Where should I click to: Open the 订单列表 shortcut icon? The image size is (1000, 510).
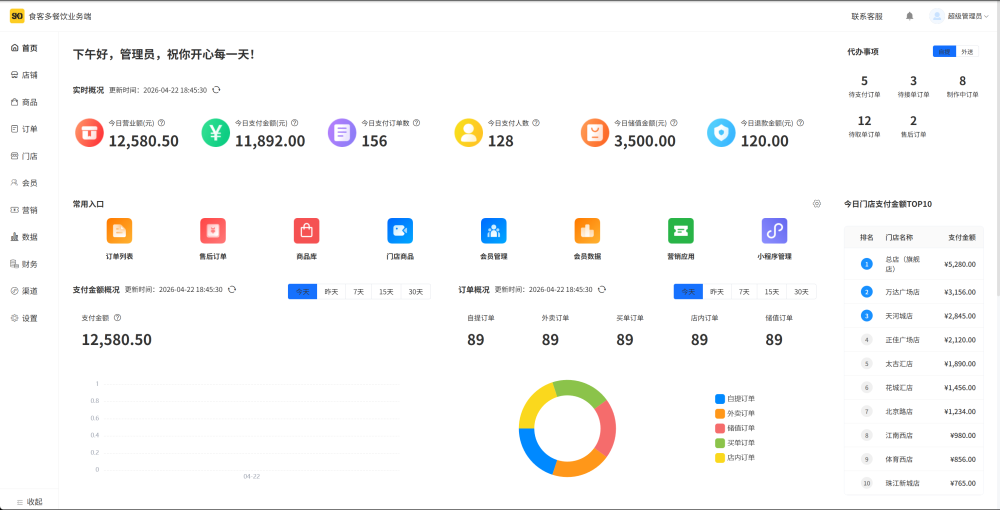(x=119, y=231)
